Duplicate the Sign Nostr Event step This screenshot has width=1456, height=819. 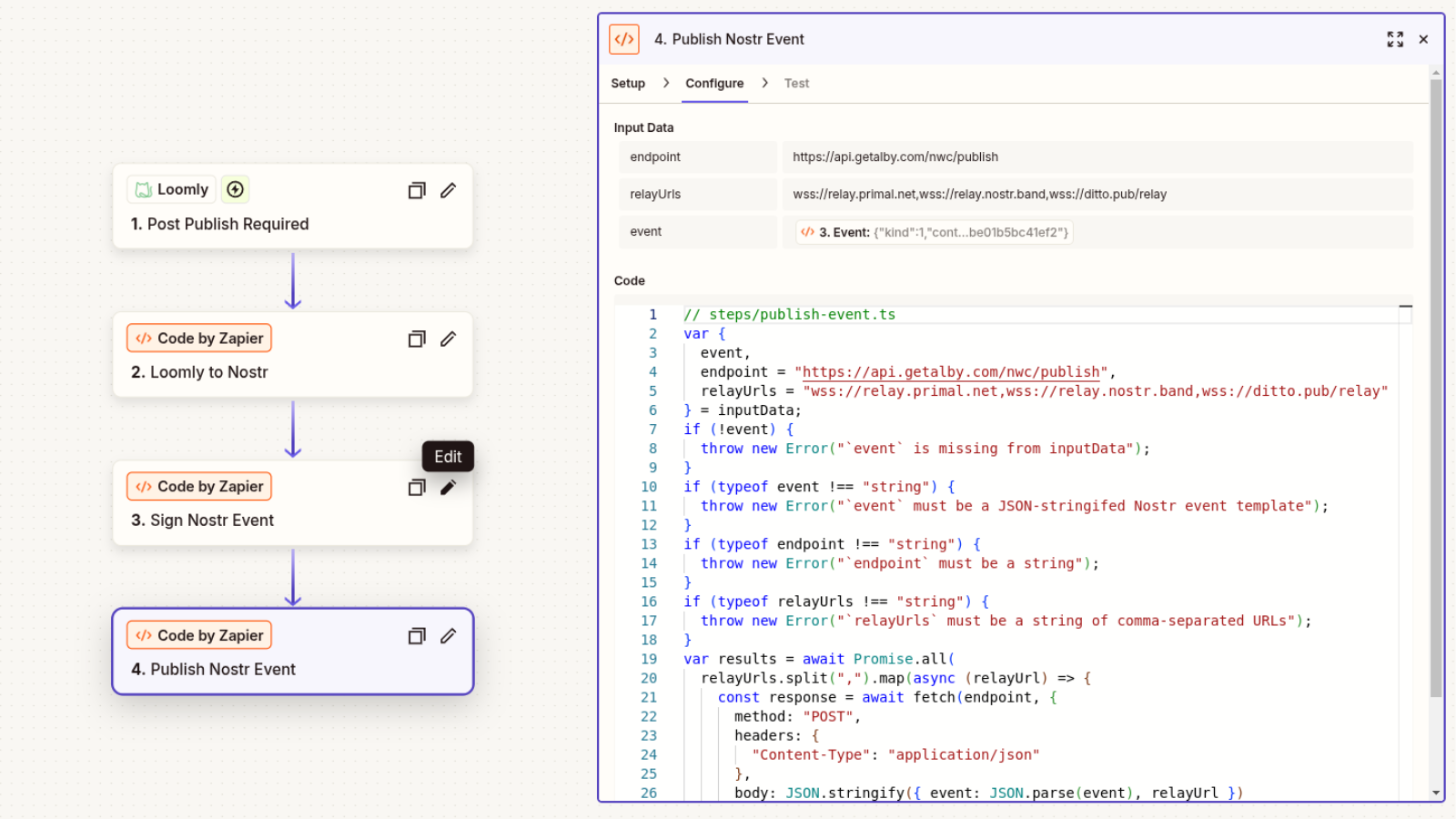point(417,487)
